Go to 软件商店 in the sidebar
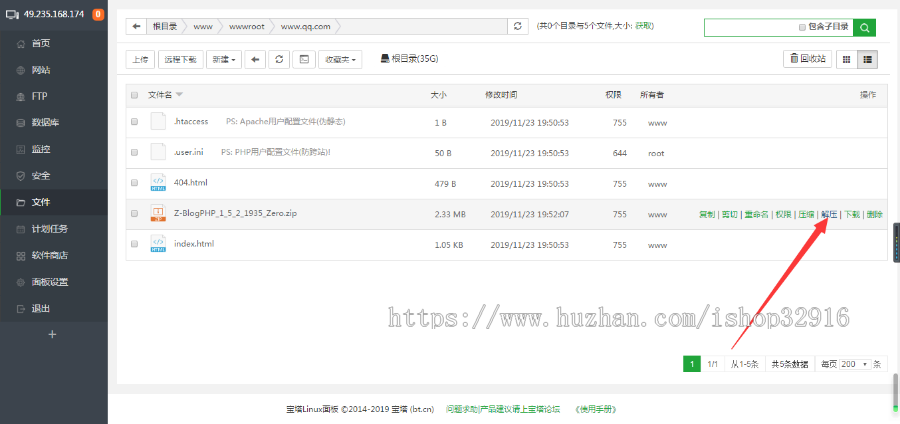The width and height of the screenshot is (900, 424). [50, 255]
